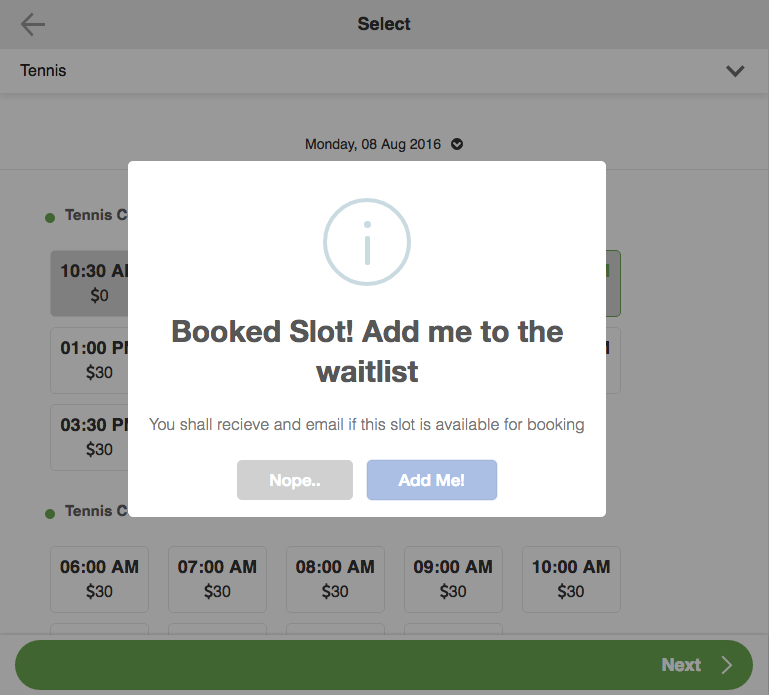Image resolution: width=769 pixels, height=695 pixels.
Task: Click the green dot beside the first Tennis Court
Action: tap(50, 217)
